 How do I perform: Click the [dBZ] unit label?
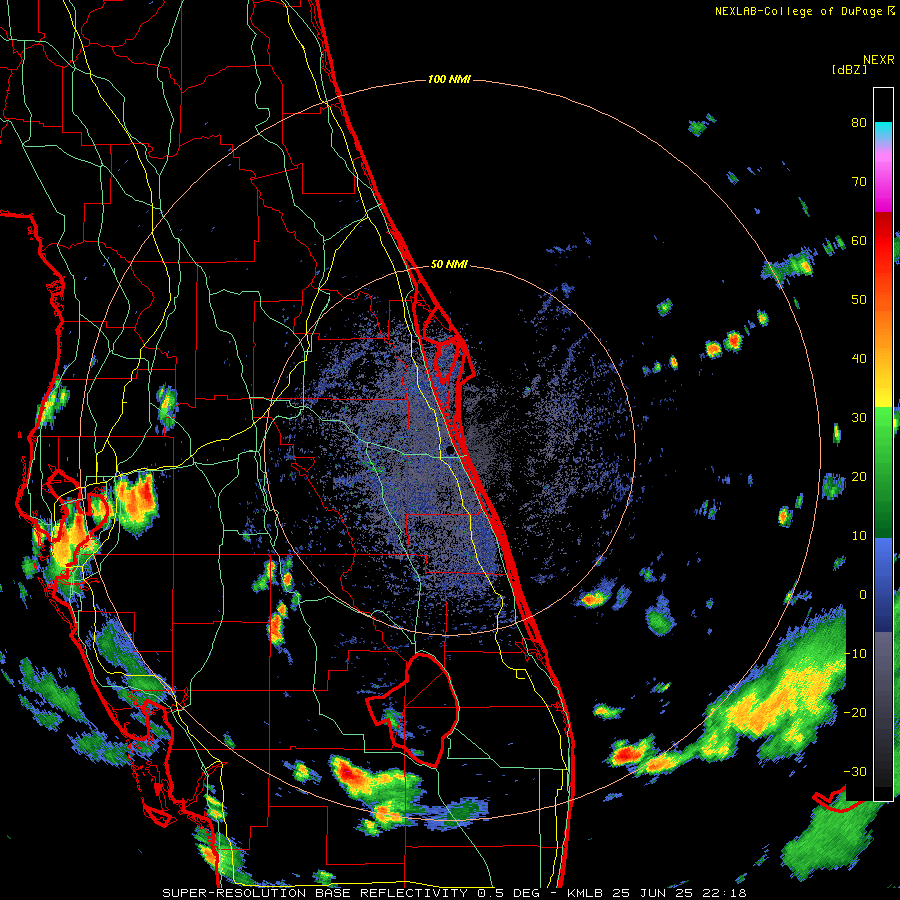pos(849,70)
